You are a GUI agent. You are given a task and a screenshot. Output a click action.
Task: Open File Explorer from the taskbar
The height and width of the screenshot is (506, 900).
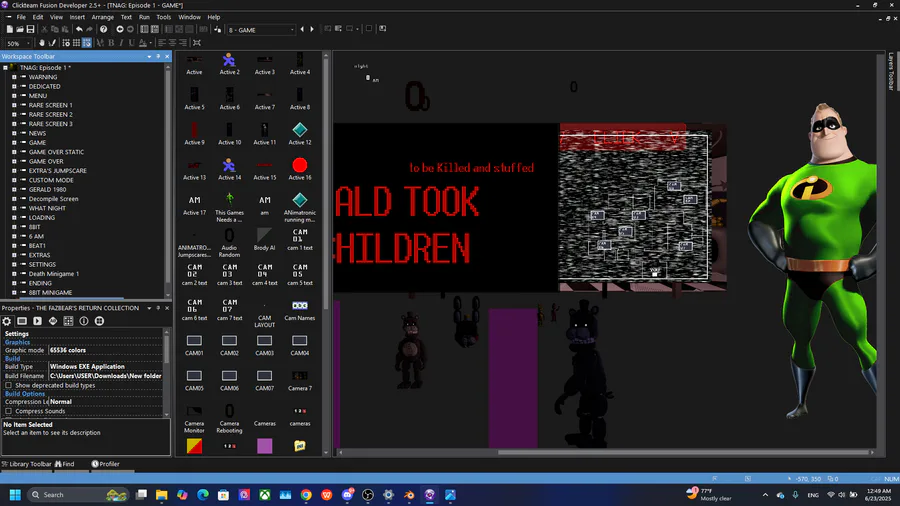pyautogui.click(x=161, y=495)
